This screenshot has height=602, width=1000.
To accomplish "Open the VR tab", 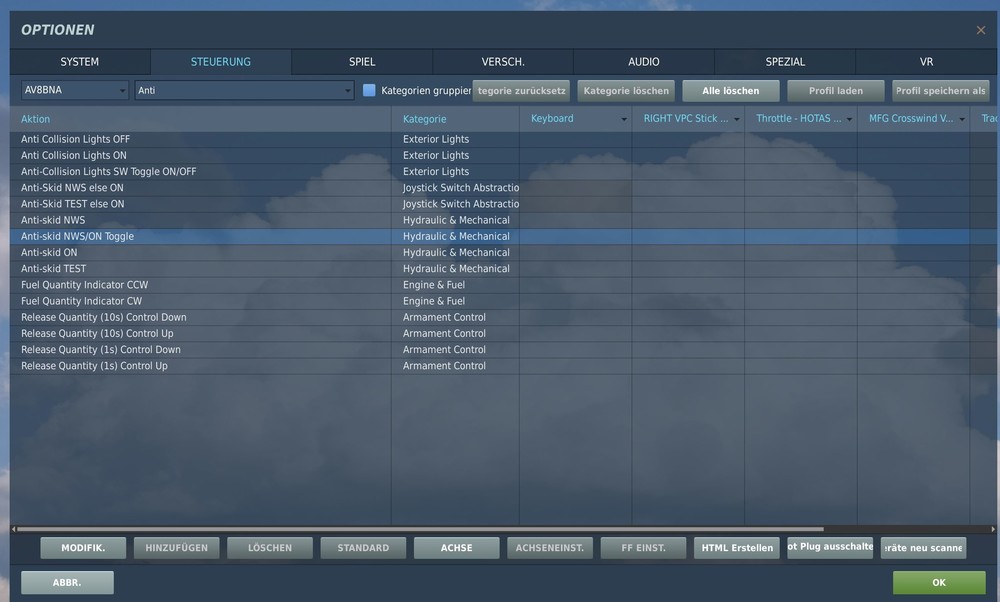I will click(926, 62).
